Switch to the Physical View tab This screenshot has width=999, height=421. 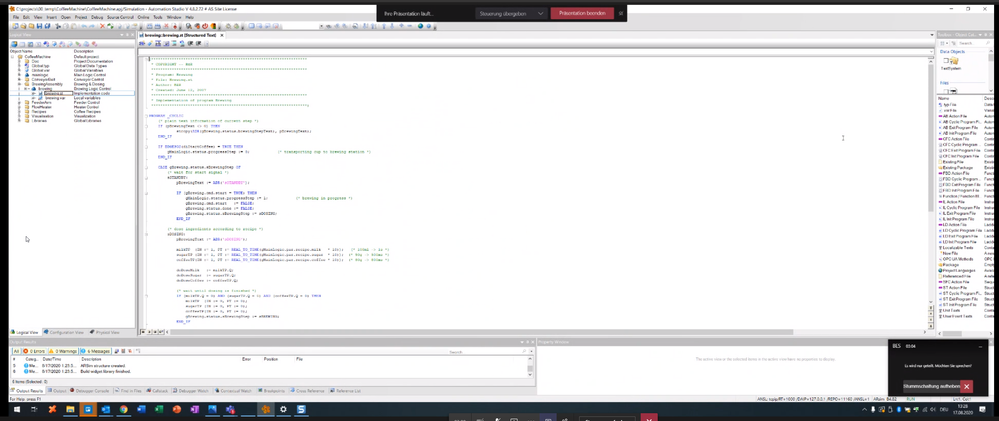click(x=105, y=332)
